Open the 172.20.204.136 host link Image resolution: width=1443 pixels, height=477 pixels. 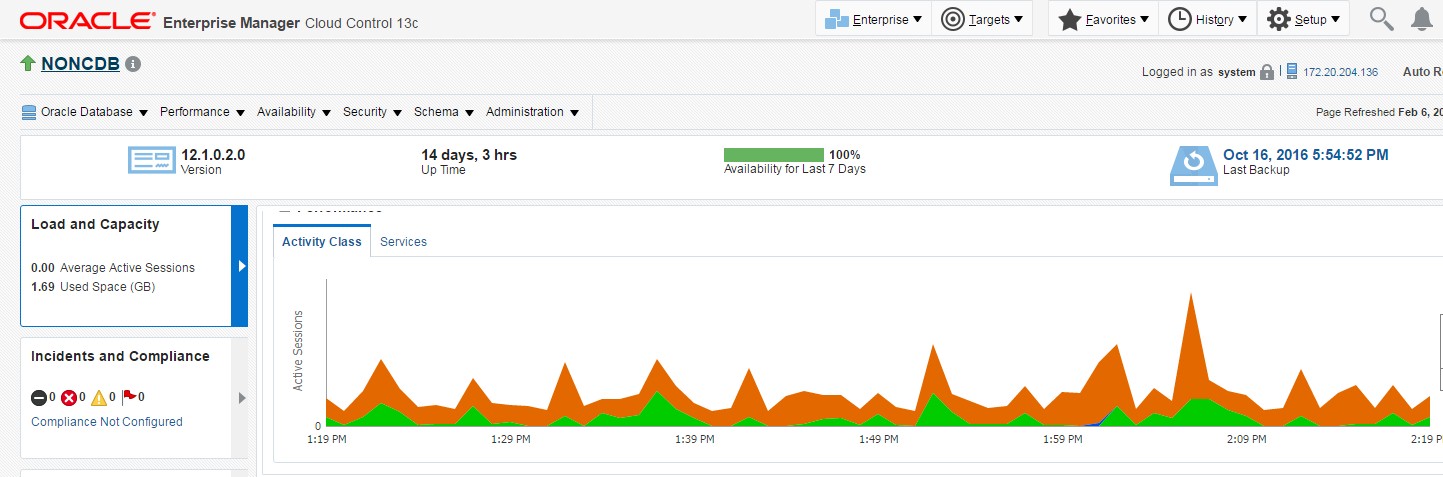[1340, 72]
